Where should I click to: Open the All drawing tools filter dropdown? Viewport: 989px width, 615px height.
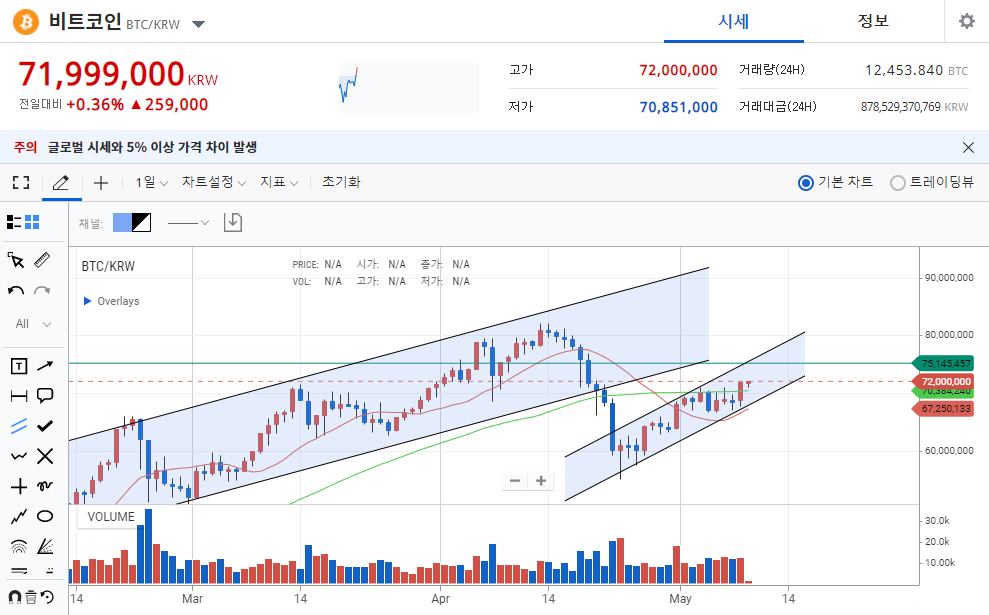(x=33, y=324)
